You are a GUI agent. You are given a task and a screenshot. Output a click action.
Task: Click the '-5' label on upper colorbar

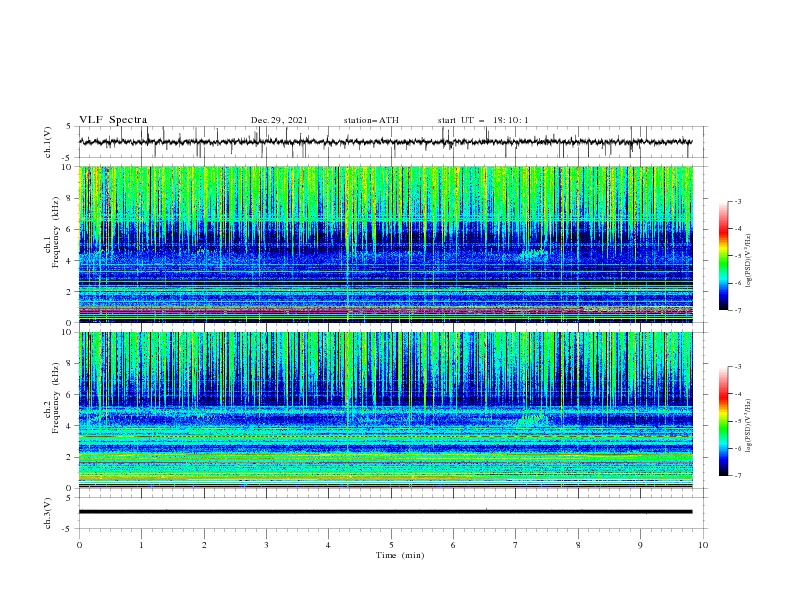[737, 256]
